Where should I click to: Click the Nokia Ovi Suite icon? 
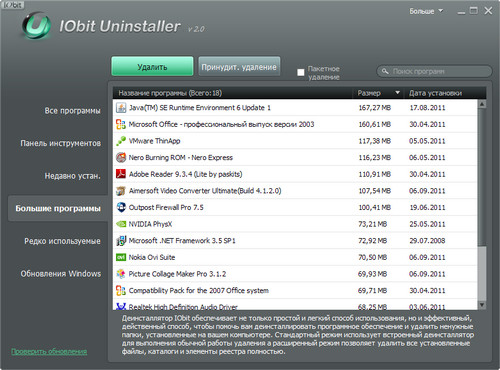pyautogui.click(x=121, y=257)
